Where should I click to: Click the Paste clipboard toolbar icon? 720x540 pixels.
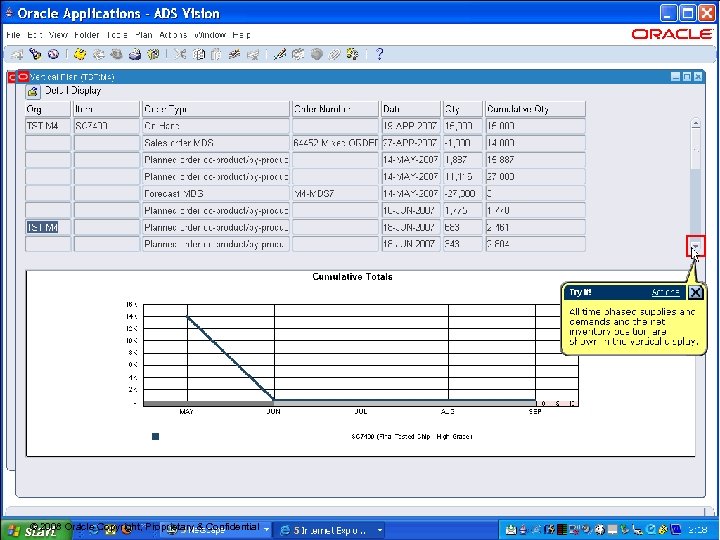[x=216, y=55]
